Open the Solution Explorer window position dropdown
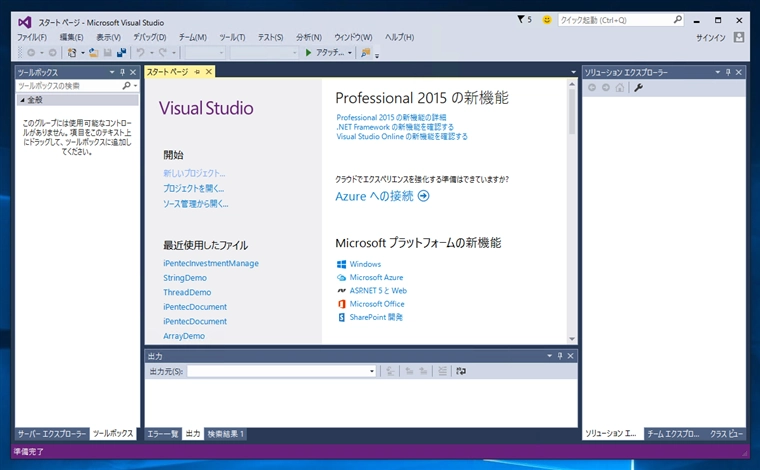The image size is (760, 470). pos(718,72)
